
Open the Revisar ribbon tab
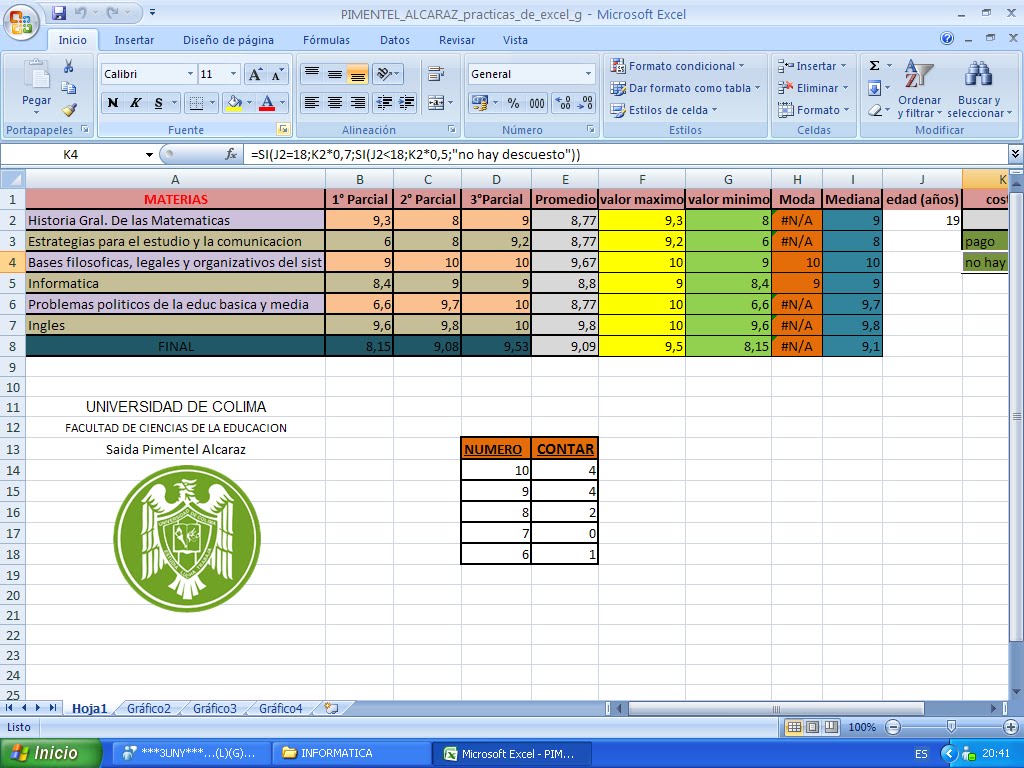pyautogui.click(x=456, y=40)
